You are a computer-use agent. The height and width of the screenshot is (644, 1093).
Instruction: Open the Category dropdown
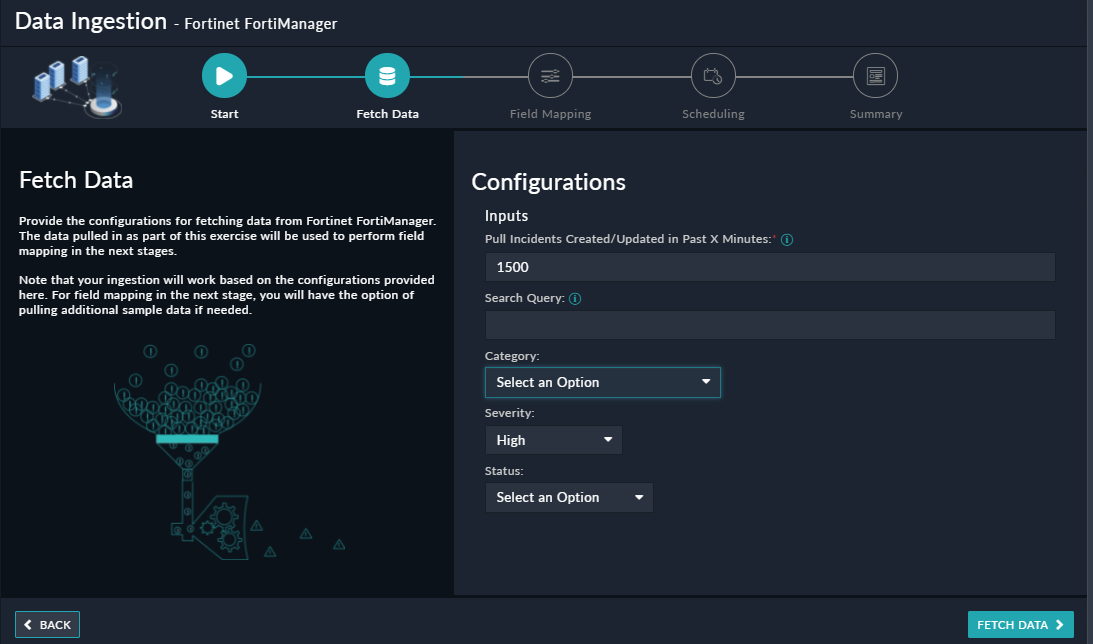click(x=602, y=382)
